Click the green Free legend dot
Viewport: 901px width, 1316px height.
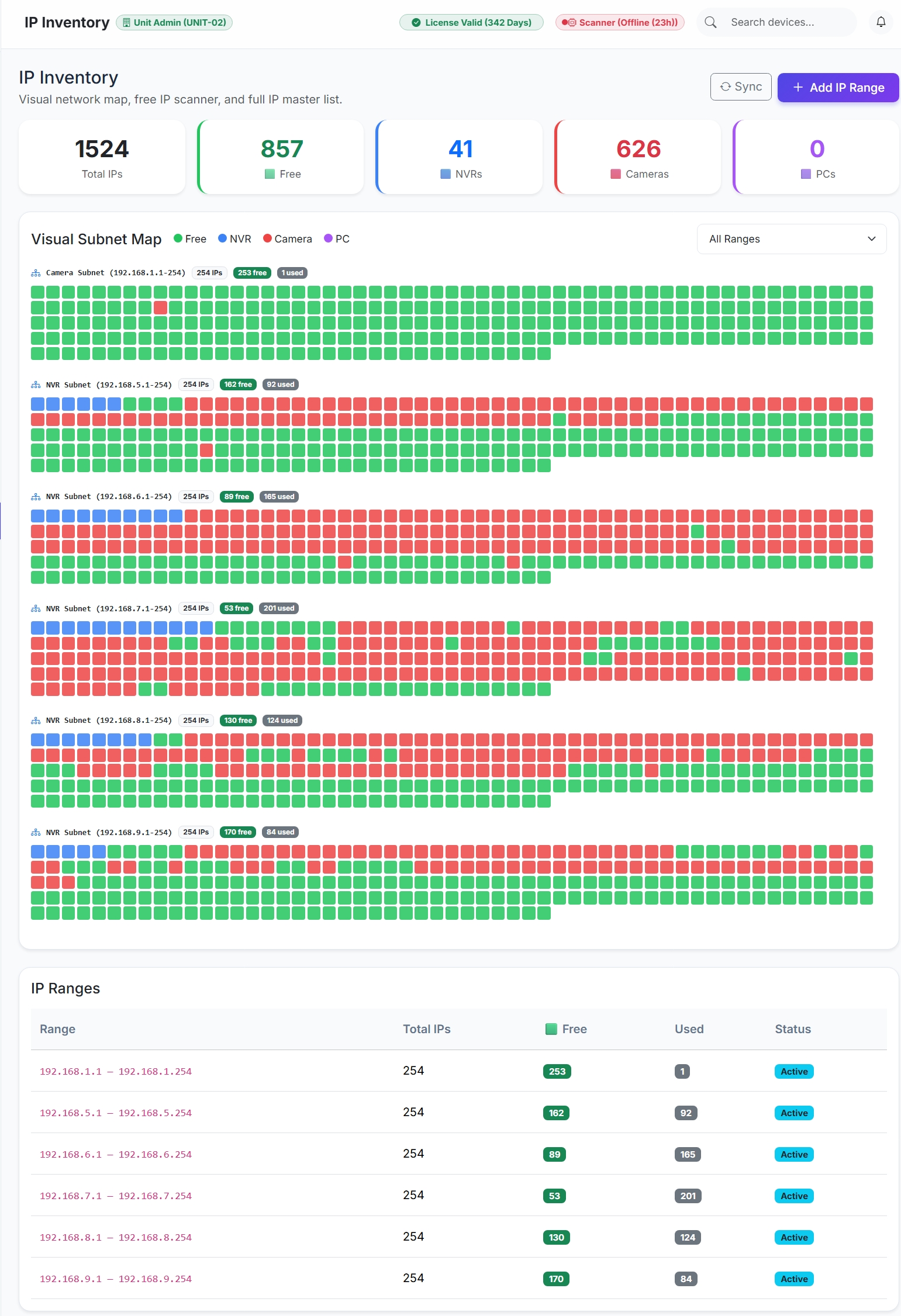click(x=178, y=238)
